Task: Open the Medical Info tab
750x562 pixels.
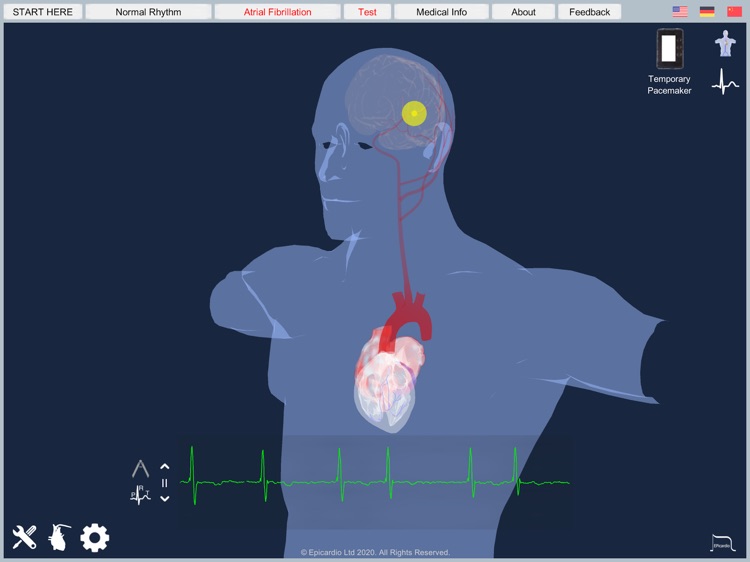Action: click(441, 12)
